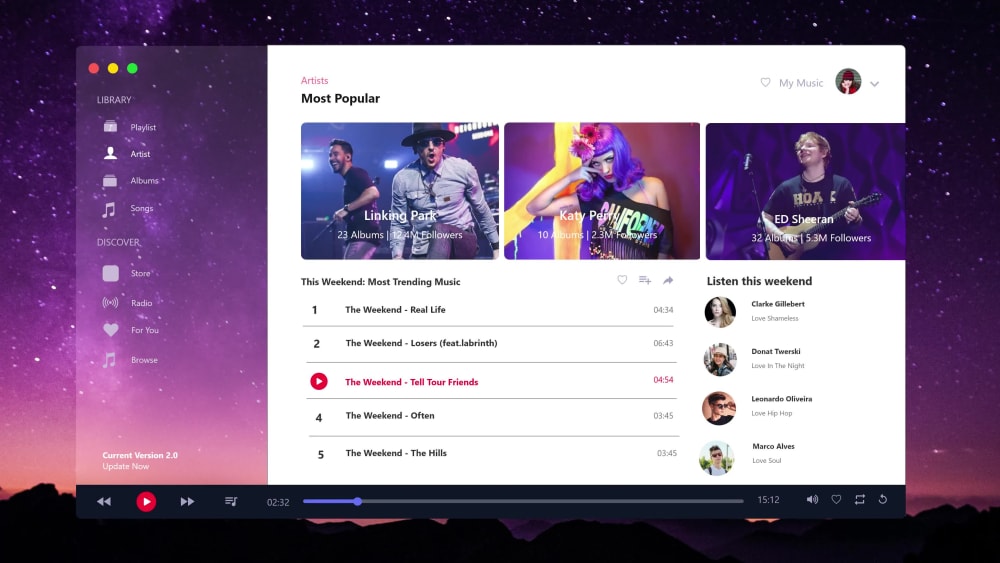The image size is (1000, 563).
Task: Toggle repeat mode in player bar
Action: point(860,499)
